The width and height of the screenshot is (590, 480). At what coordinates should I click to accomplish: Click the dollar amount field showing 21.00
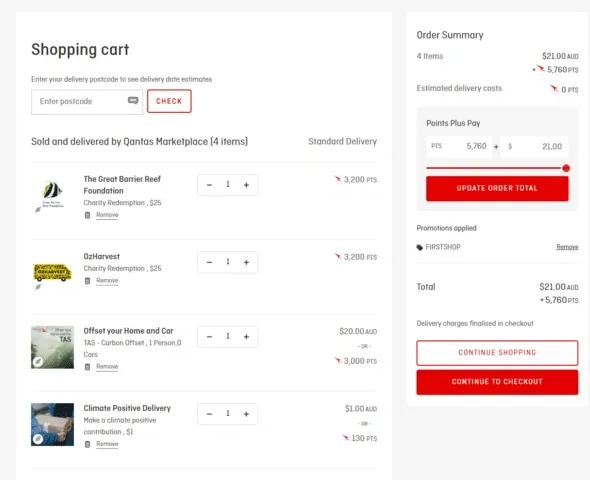[x=534, y=146]
